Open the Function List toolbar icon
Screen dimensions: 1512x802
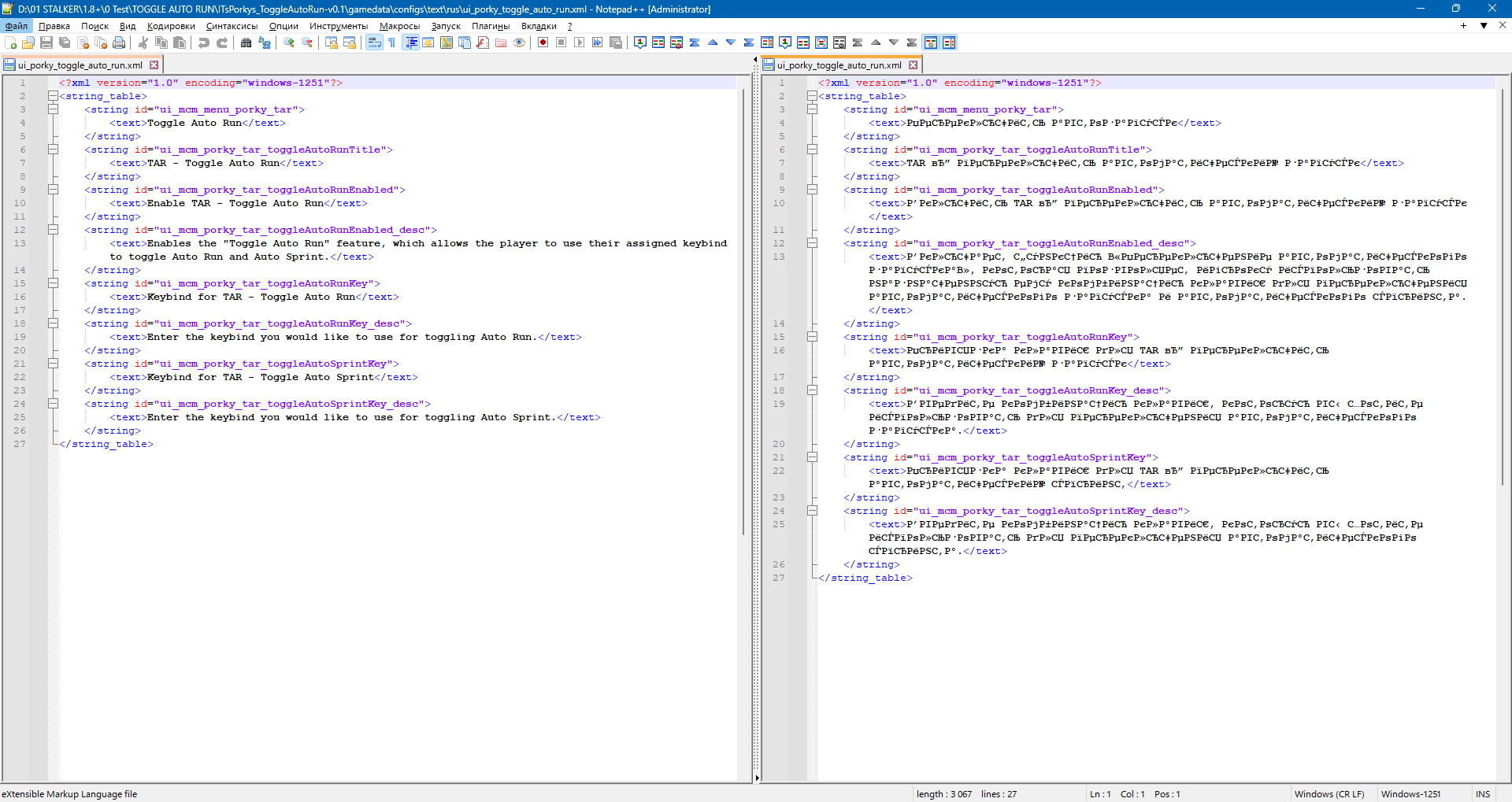click(483, 43)
